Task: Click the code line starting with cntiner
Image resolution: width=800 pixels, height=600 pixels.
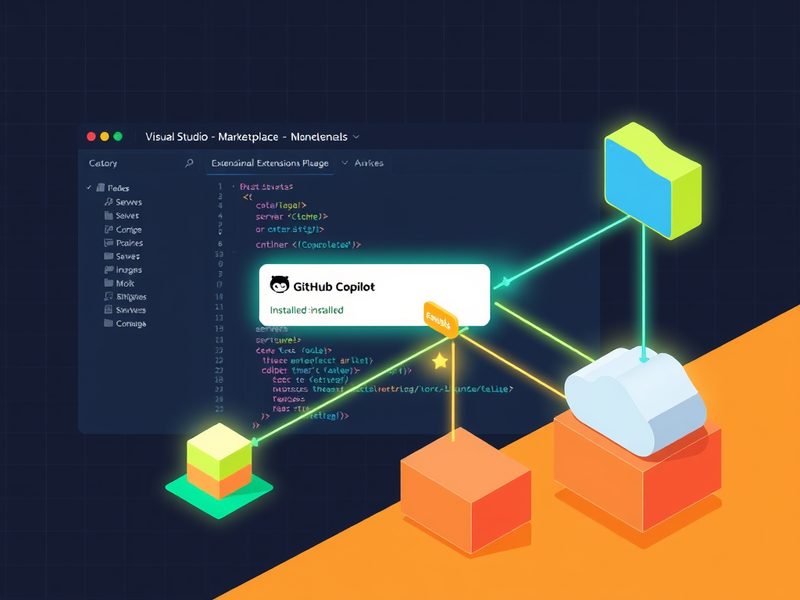Action: 308,245
